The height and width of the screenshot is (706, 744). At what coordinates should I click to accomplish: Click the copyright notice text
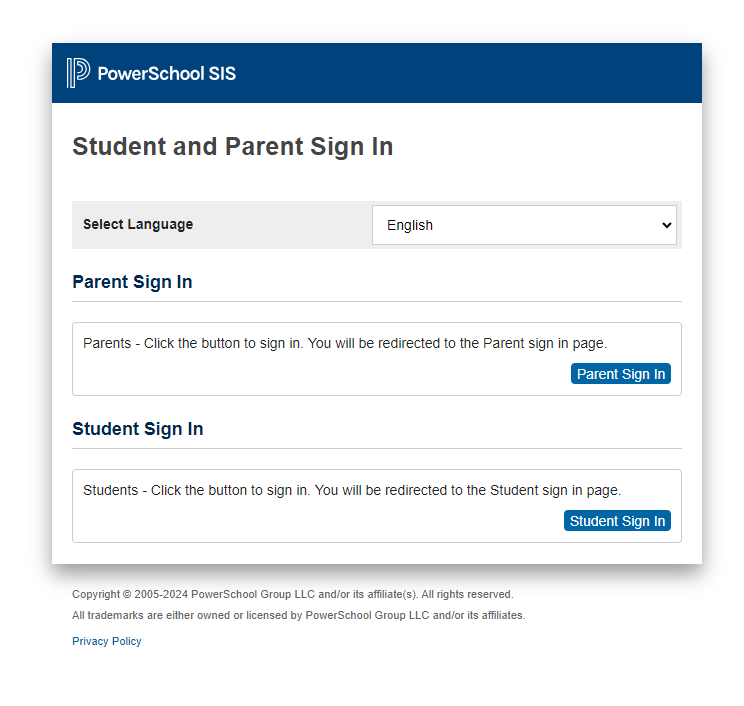292,594
